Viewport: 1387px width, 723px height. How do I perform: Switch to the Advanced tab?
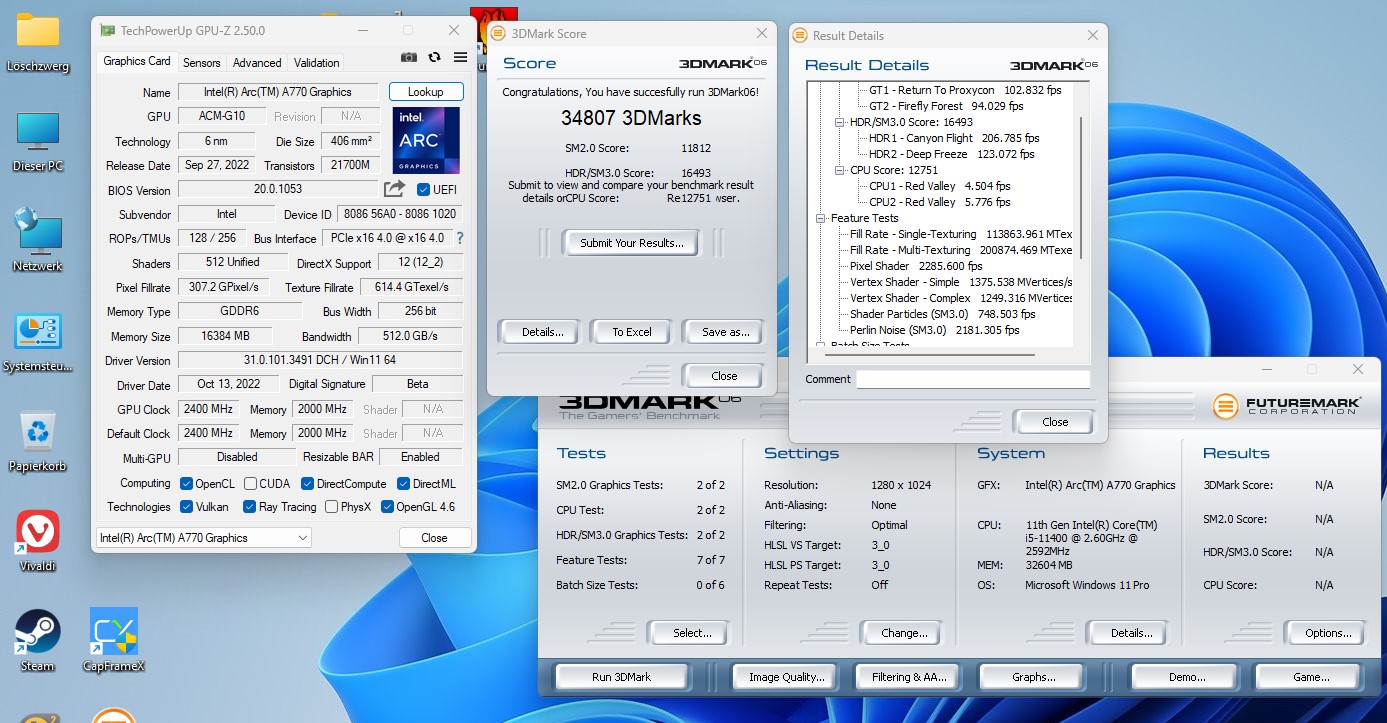[x=257, y=62]
